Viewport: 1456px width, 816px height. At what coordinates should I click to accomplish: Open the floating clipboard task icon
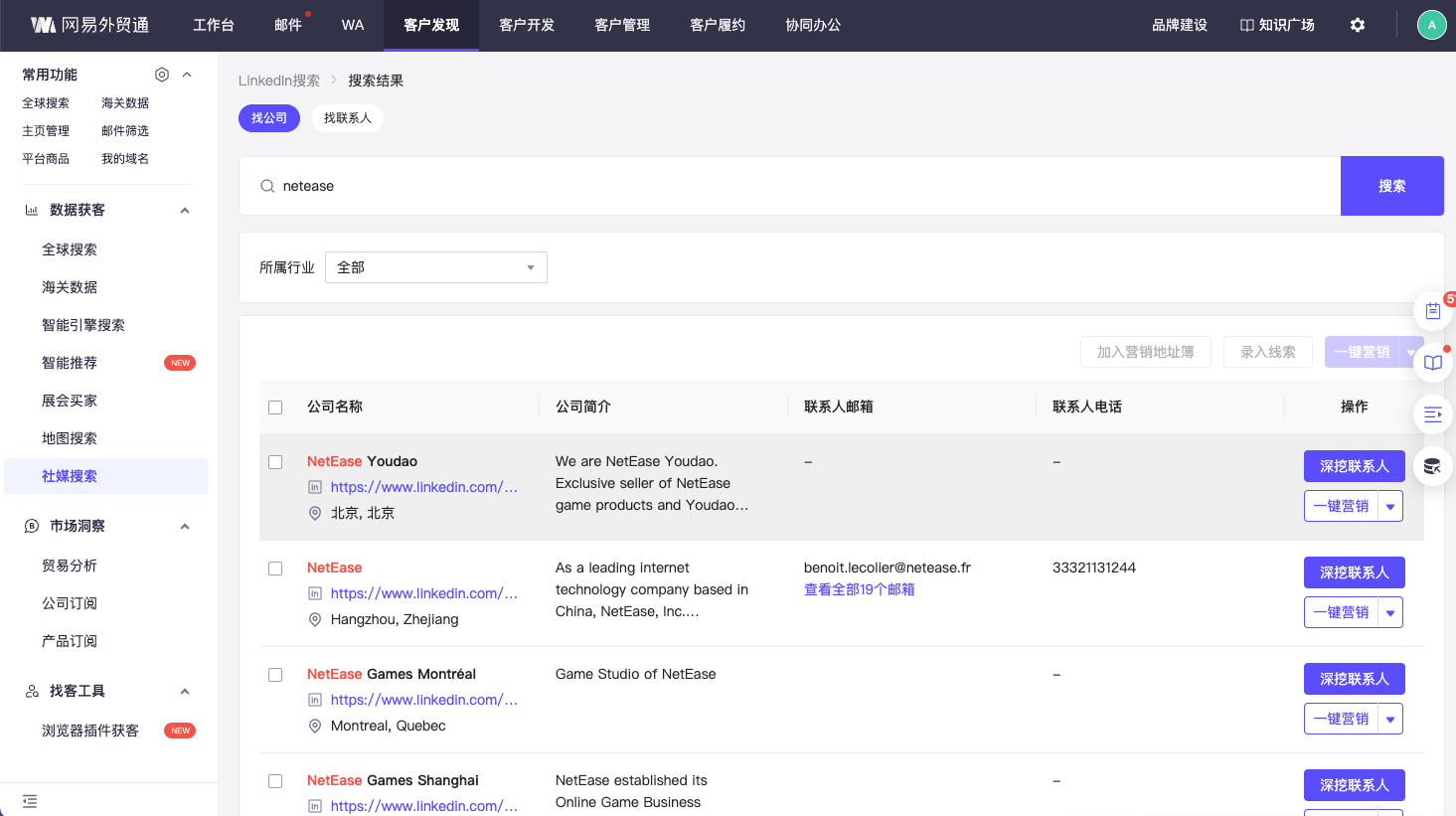(x=1432, y=311)
